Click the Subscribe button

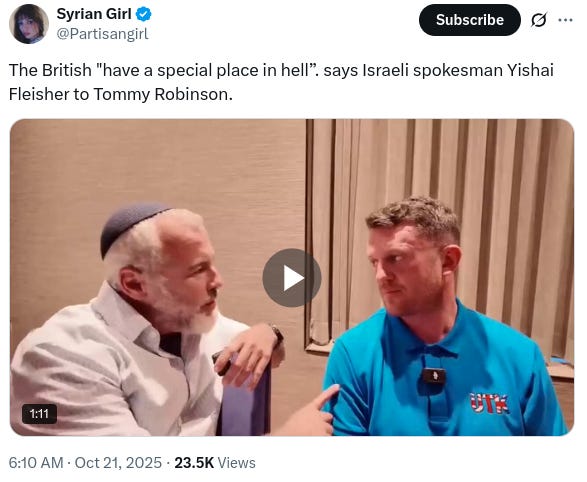[x=470, y=20]
